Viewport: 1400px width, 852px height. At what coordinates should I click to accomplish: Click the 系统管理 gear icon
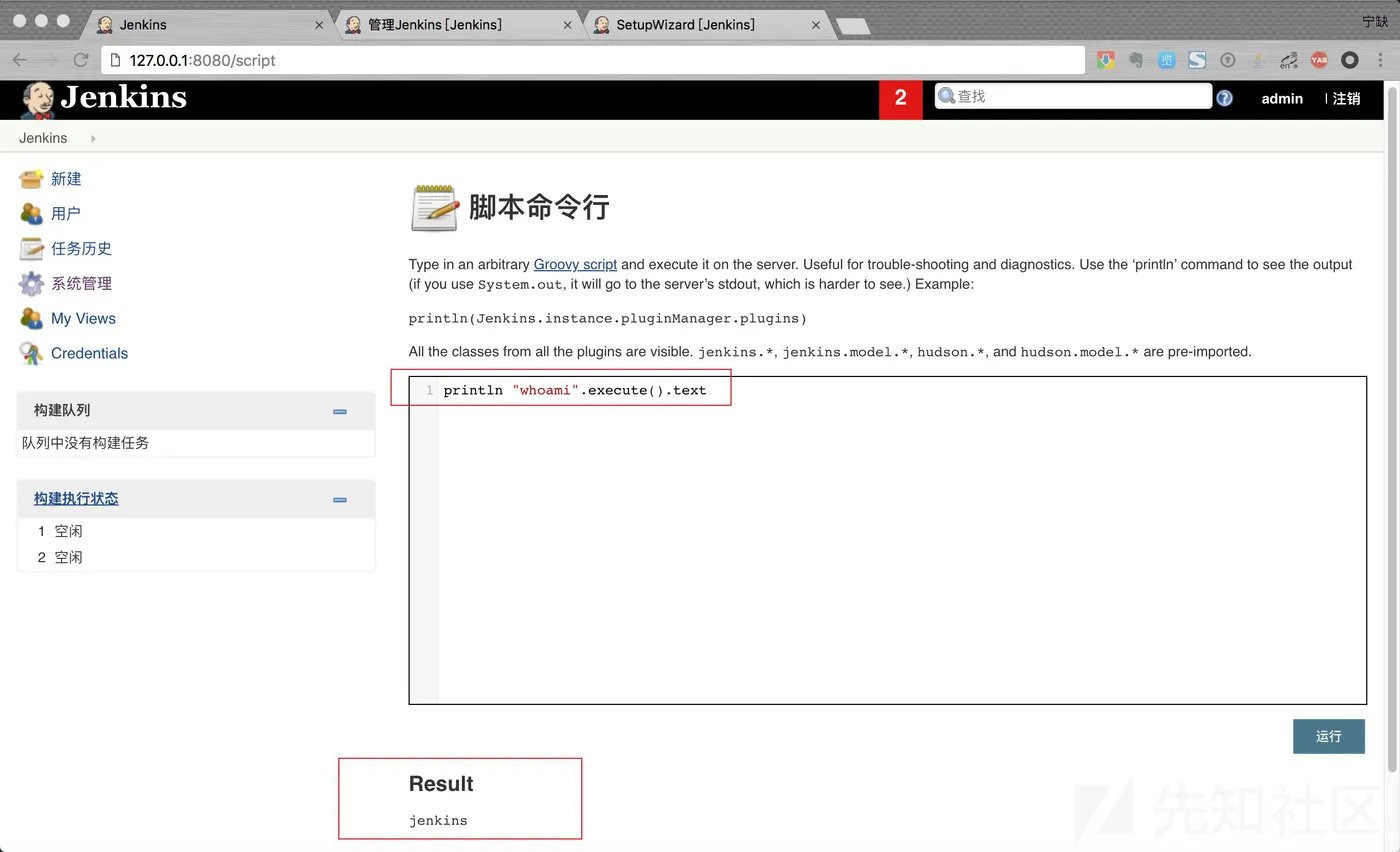[x=31, y=284]
